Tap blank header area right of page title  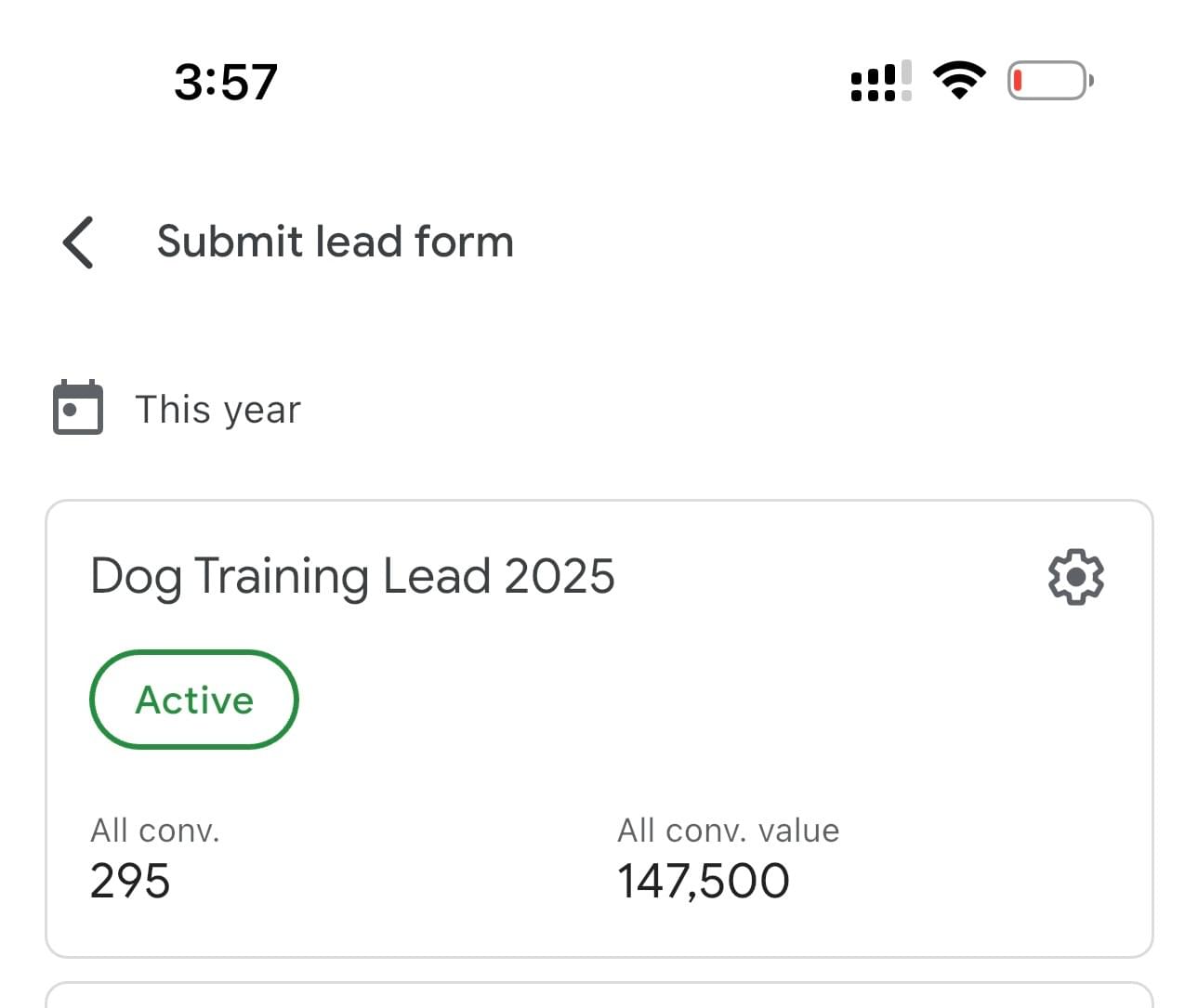836,242
